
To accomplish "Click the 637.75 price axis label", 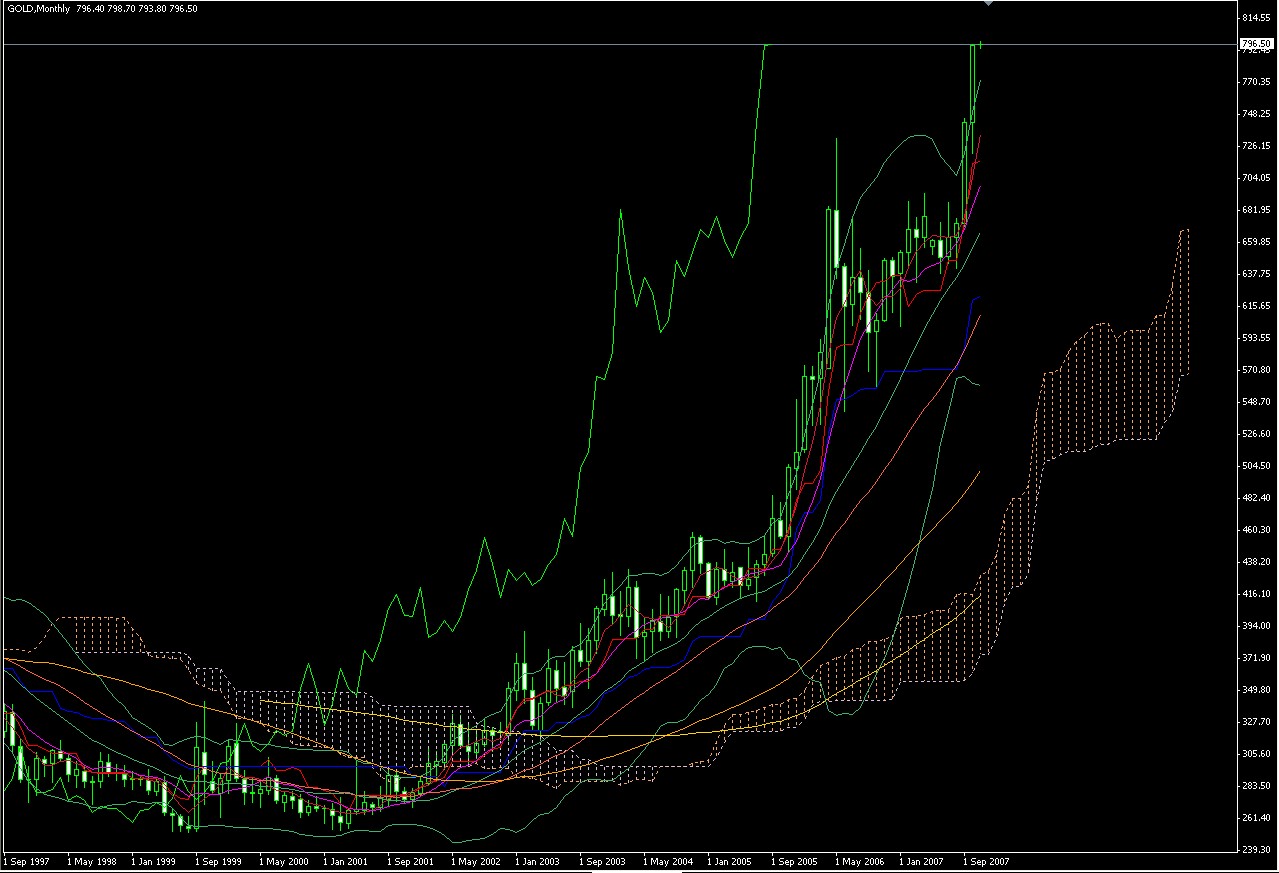I will coord(1256,274).
